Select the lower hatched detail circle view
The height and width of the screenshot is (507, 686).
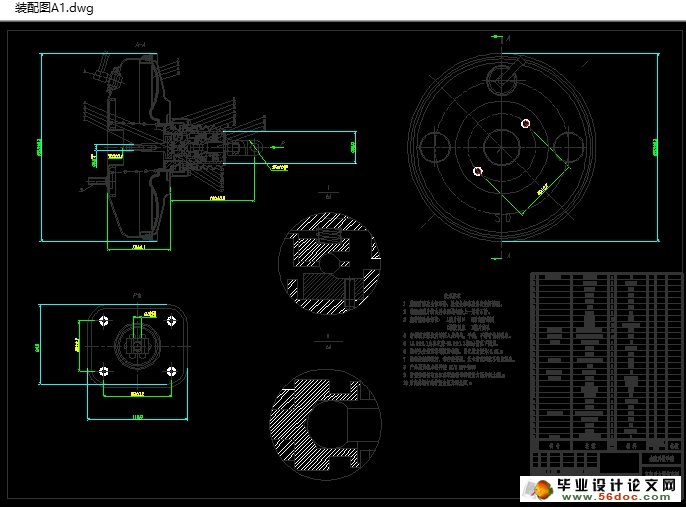click(x=324, y=415)
